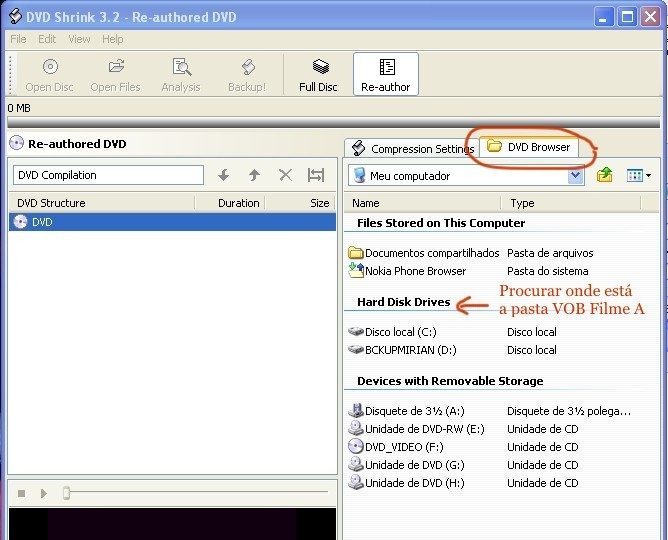Select Disco local (C:) drive

tap(392, 332)
